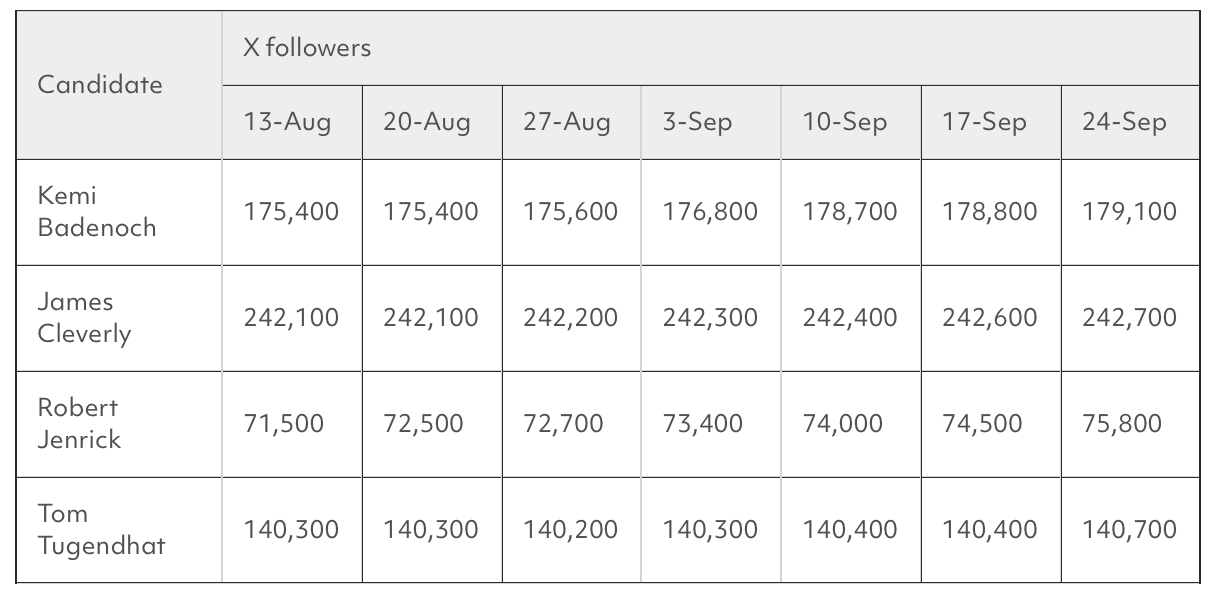Select the 27-Aug column header
This screenshot has height=596, width=1218.
coord(566,123)
